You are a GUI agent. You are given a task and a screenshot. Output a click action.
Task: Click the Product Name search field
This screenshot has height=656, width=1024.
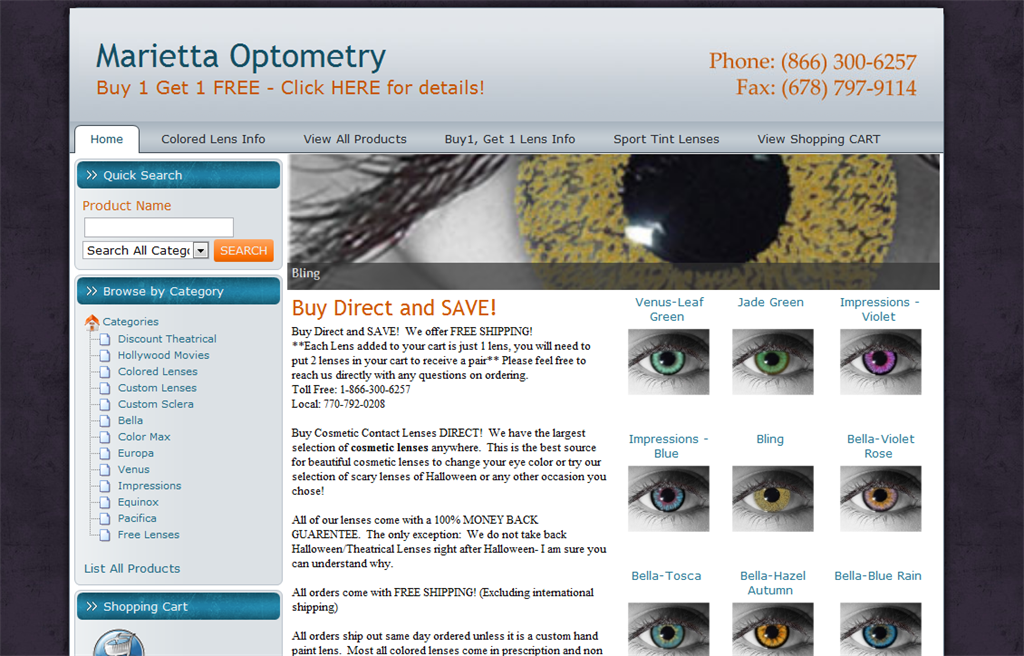coord(158,228)
